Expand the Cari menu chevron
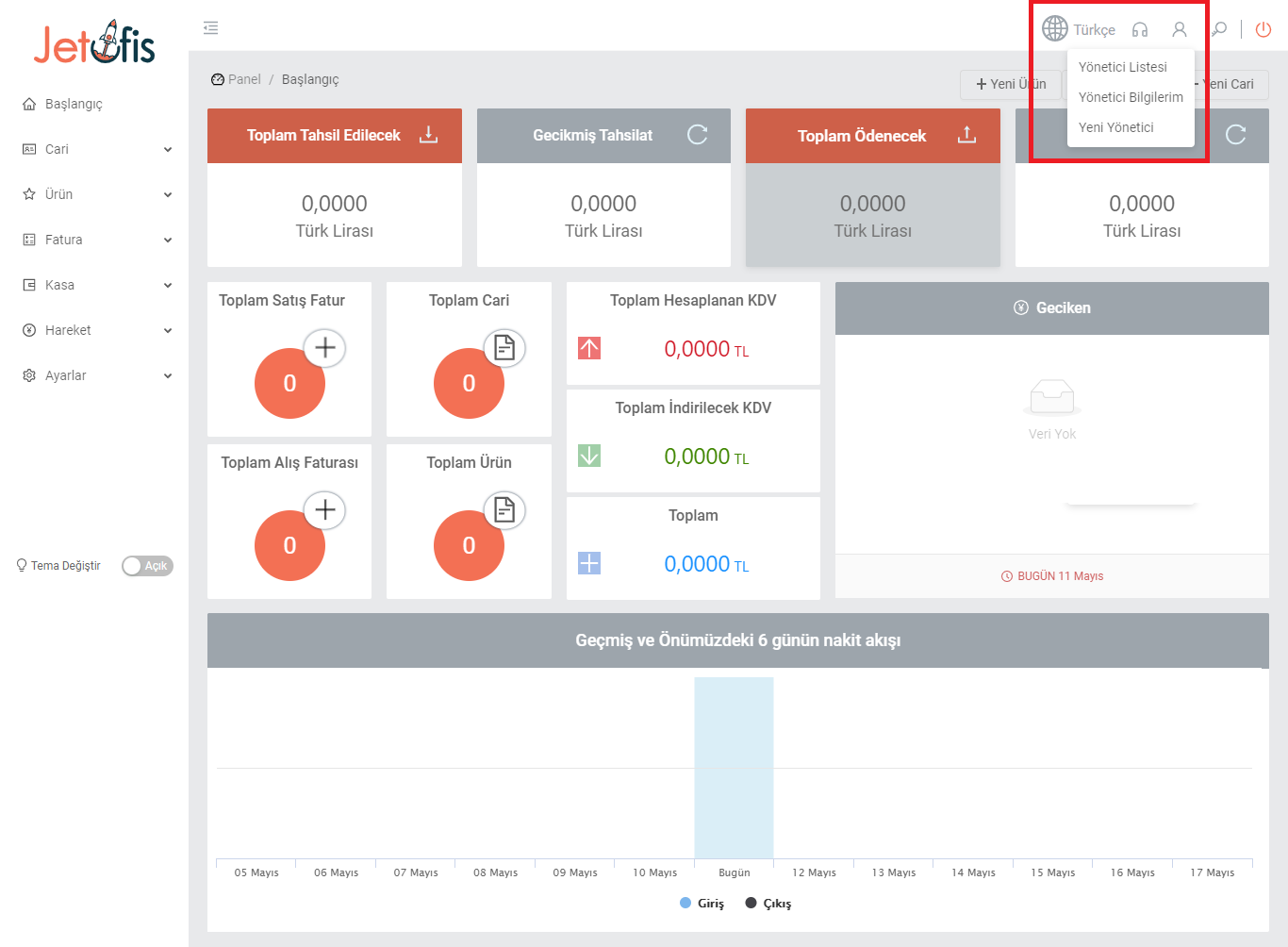The width and height of the screenshot is (1288, 947). coord(168,149)
